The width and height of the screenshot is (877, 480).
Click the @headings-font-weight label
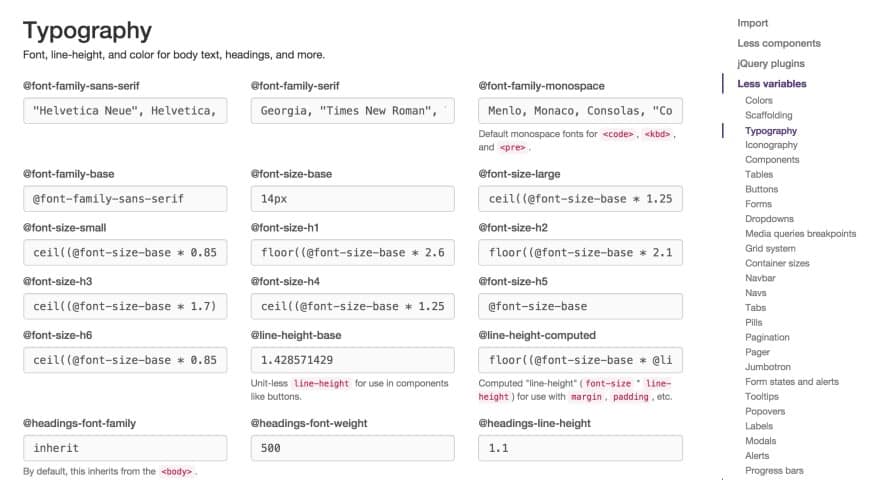tap(309, 423)
